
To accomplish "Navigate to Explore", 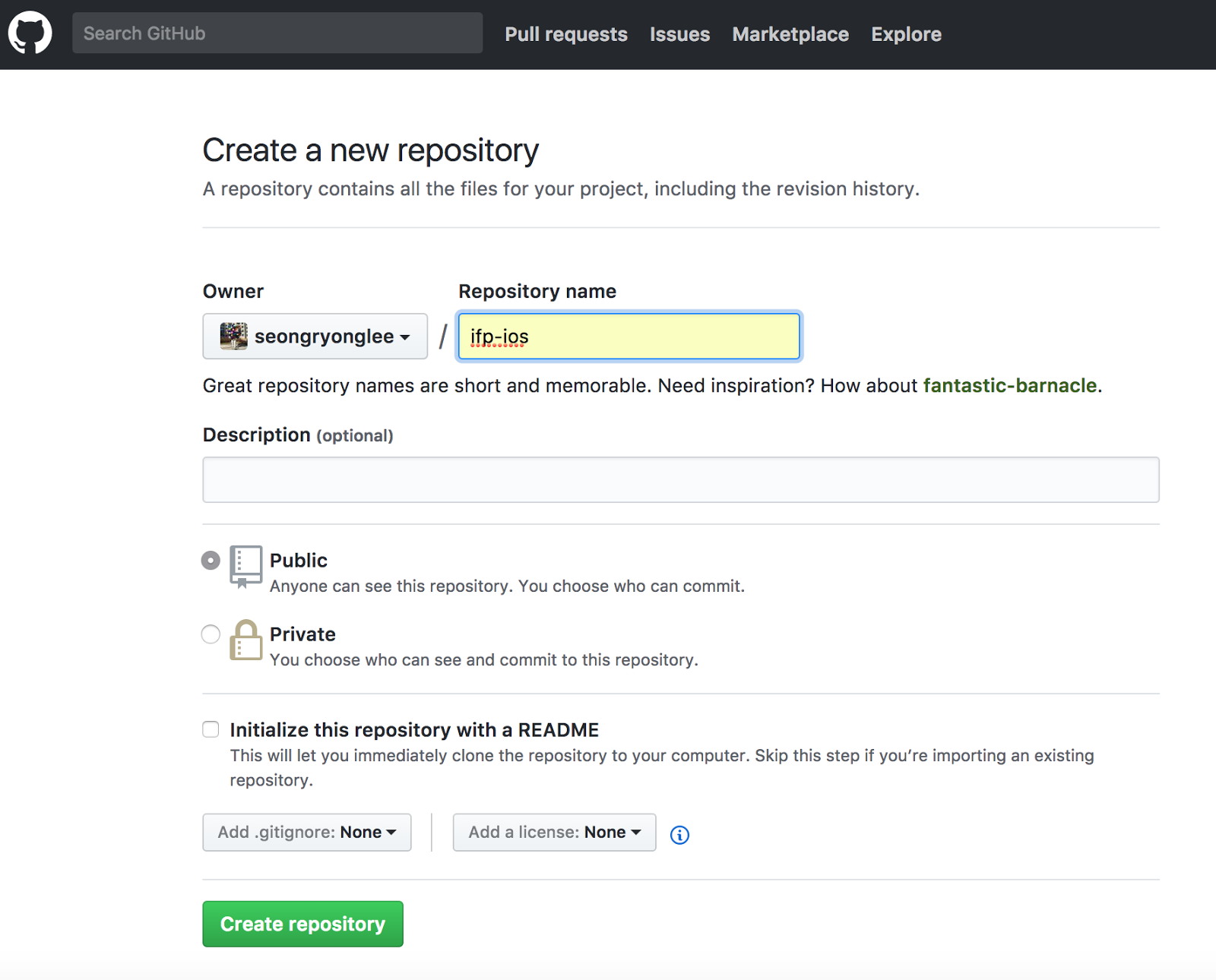I will (906, 34).
